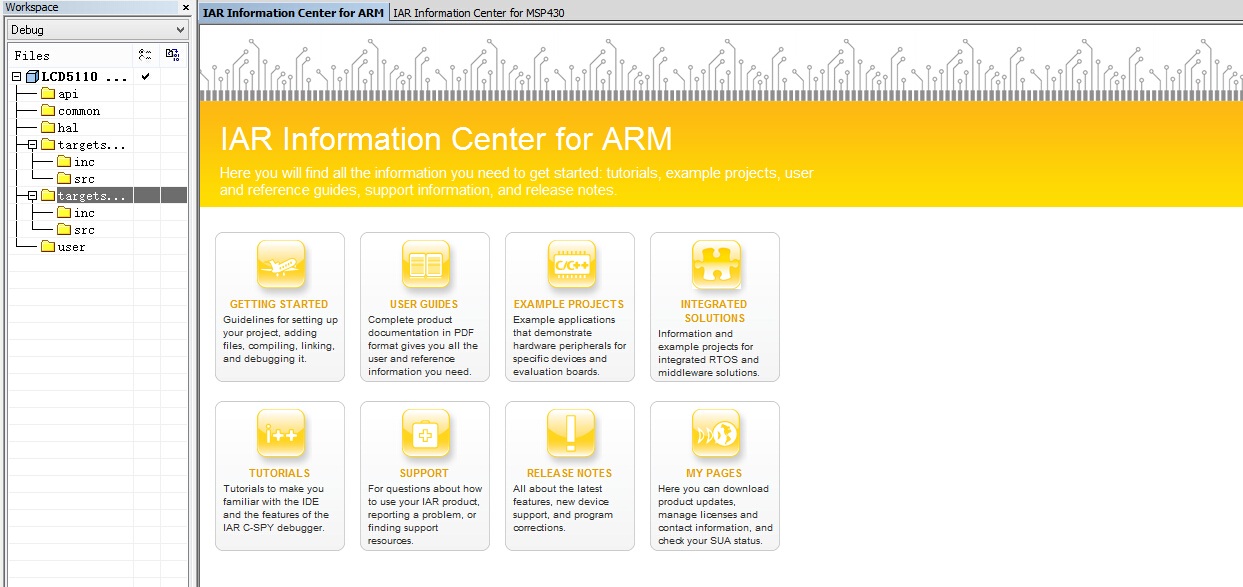Click the first icon column header beside Files
The width and height of the screenshot is (1243, 587).
point(146,55)
